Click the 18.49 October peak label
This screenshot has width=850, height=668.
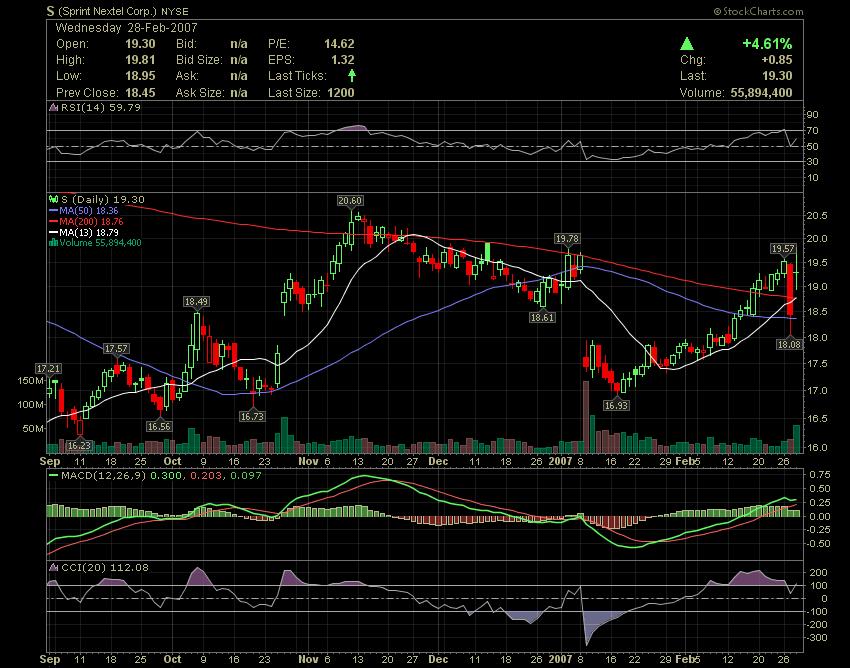(196, 302)
